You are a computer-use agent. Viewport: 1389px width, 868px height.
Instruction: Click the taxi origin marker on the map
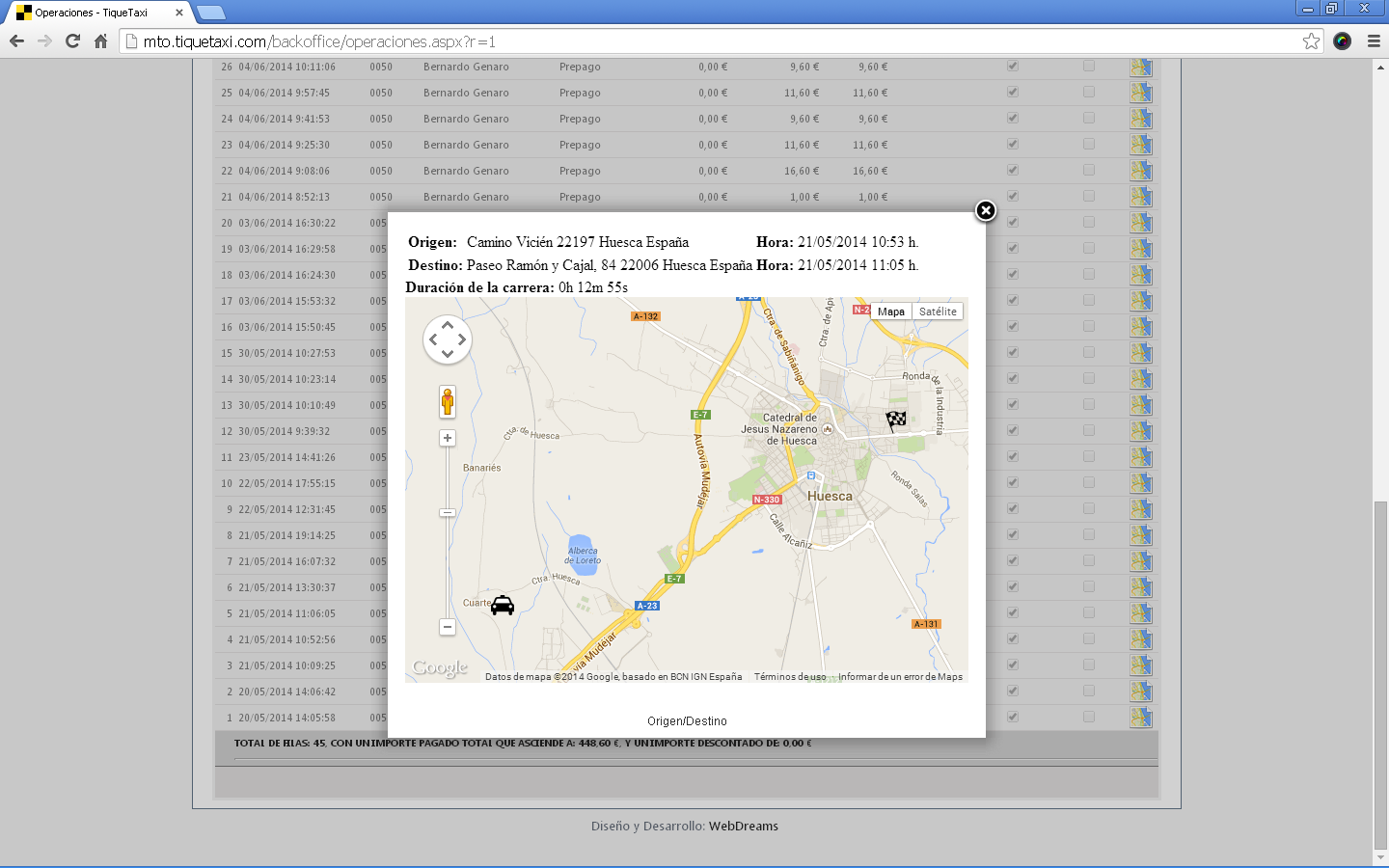(x=503, y=605)
